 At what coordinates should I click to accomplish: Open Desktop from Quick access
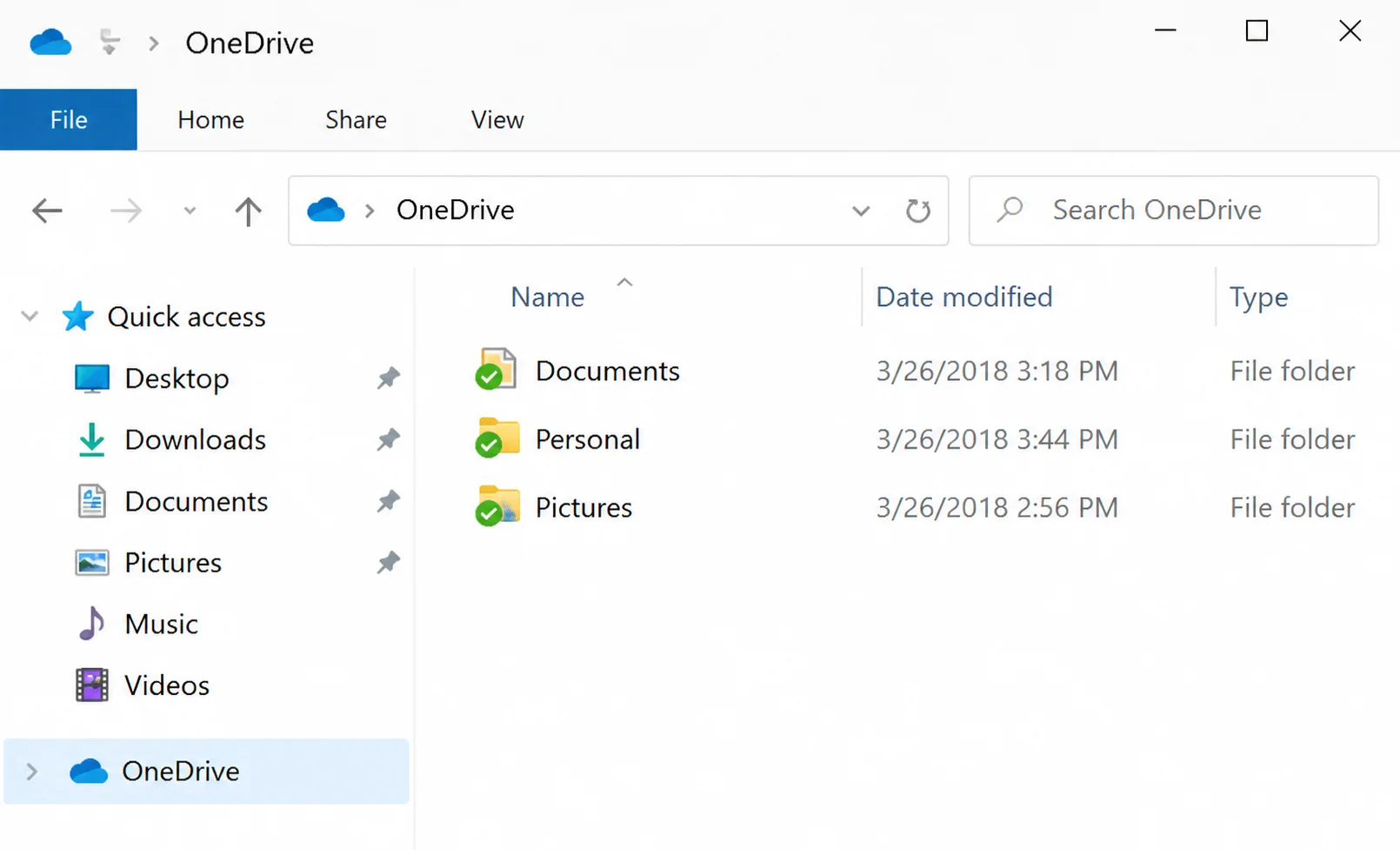tap(177, 378)
